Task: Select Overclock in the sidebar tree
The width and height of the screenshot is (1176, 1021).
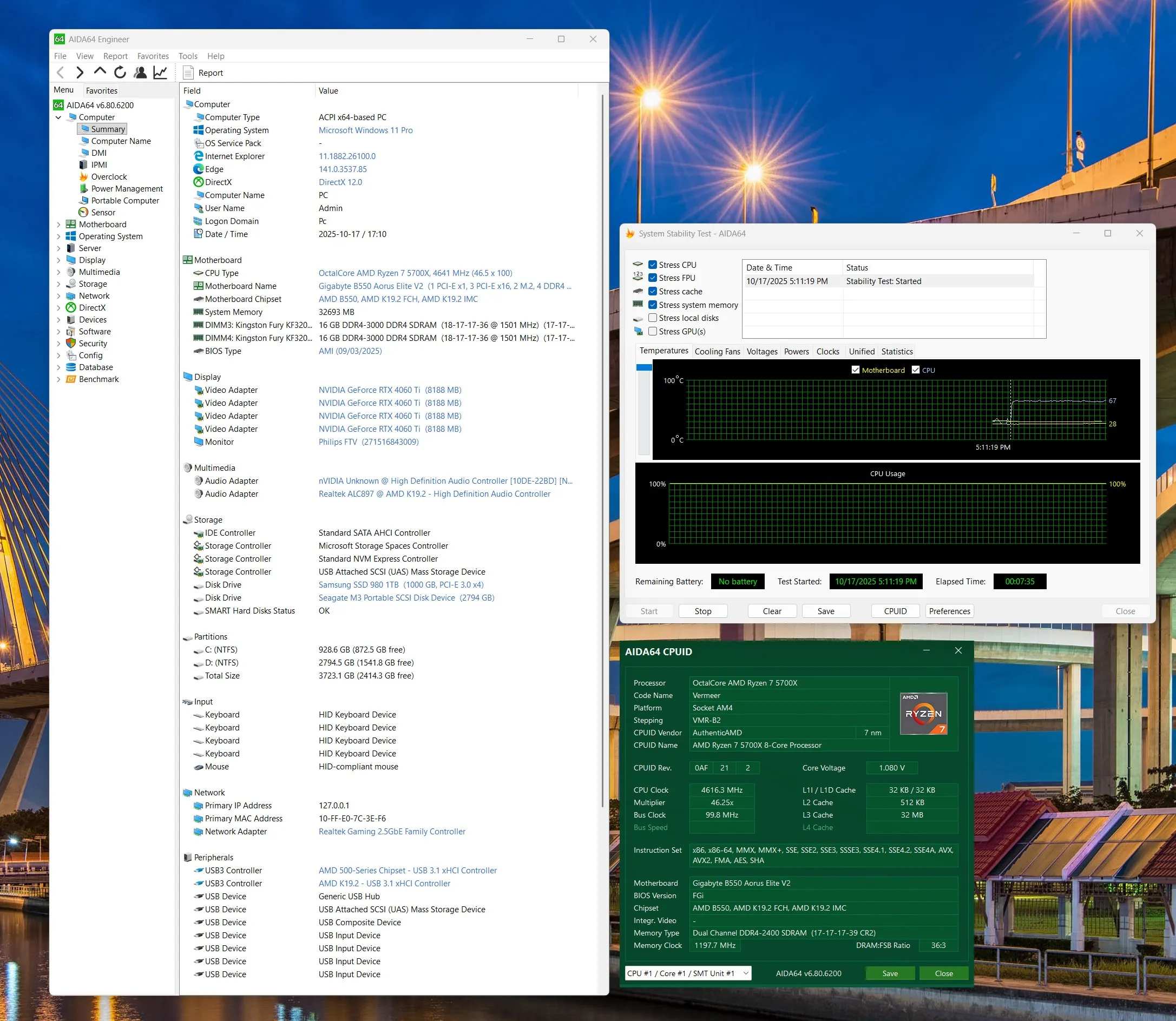Action: [108, 176]
